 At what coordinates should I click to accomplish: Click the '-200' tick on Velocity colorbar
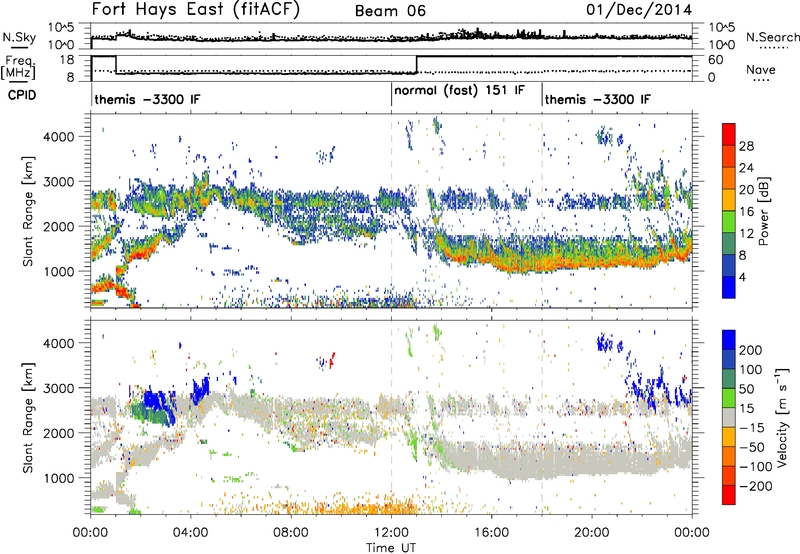coord(758,486)
